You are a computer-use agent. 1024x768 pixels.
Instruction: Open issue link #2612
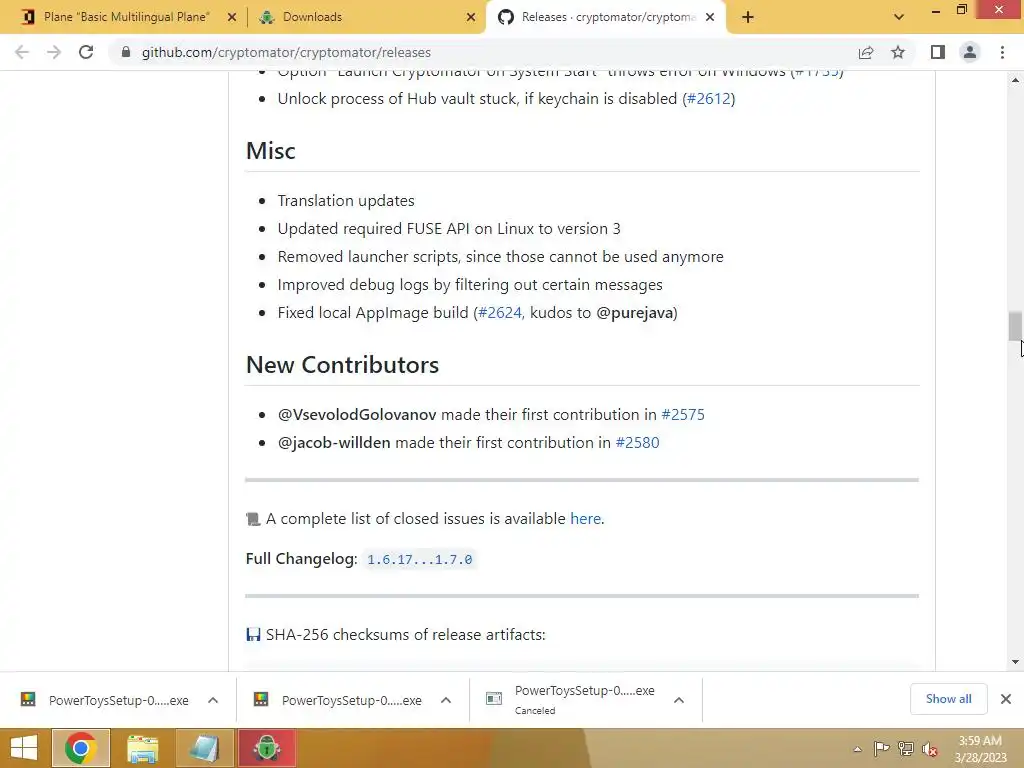pyautogui.click(x=709, y=99)
